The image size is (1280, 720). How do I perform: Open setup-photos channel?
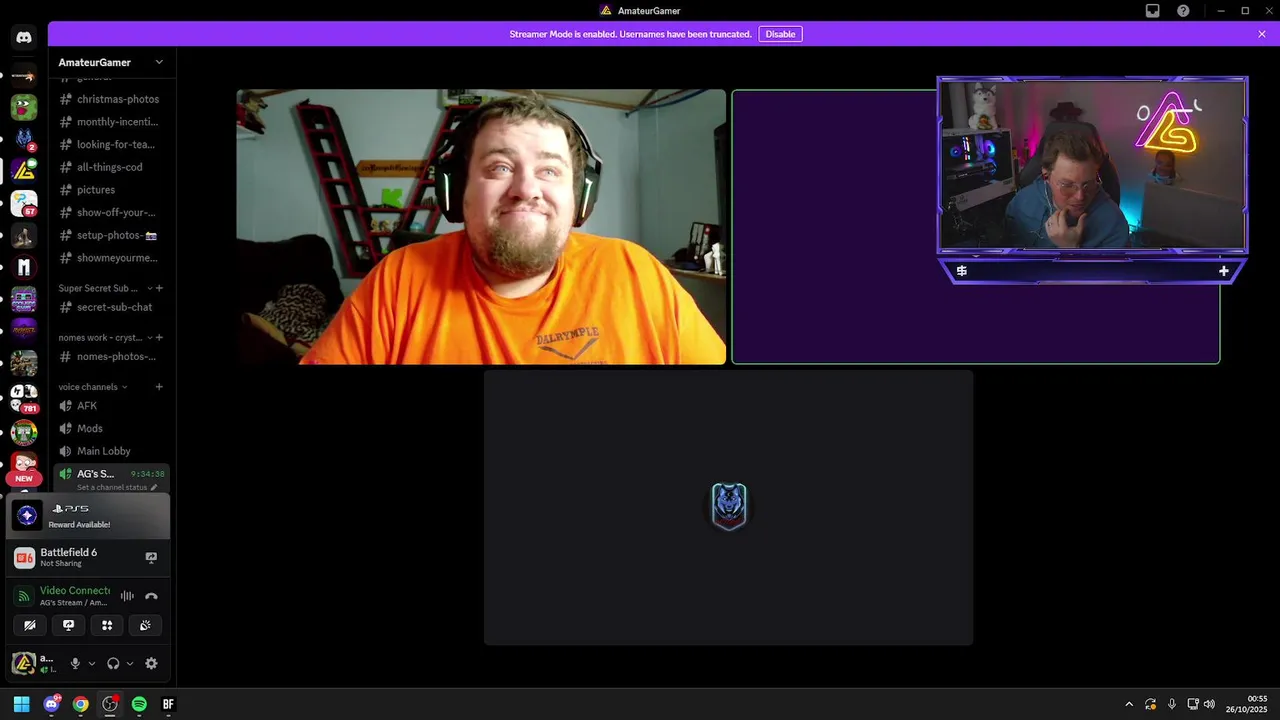coord(112,235)
